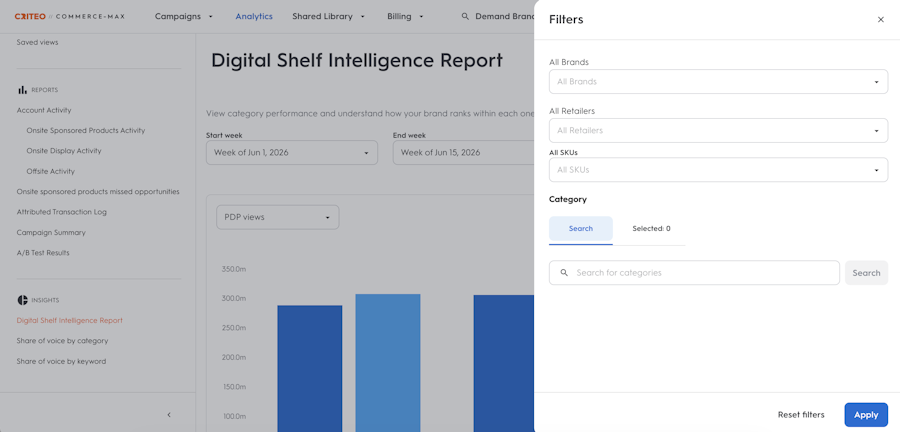Open Offsite Activity report

pos(51,172)
